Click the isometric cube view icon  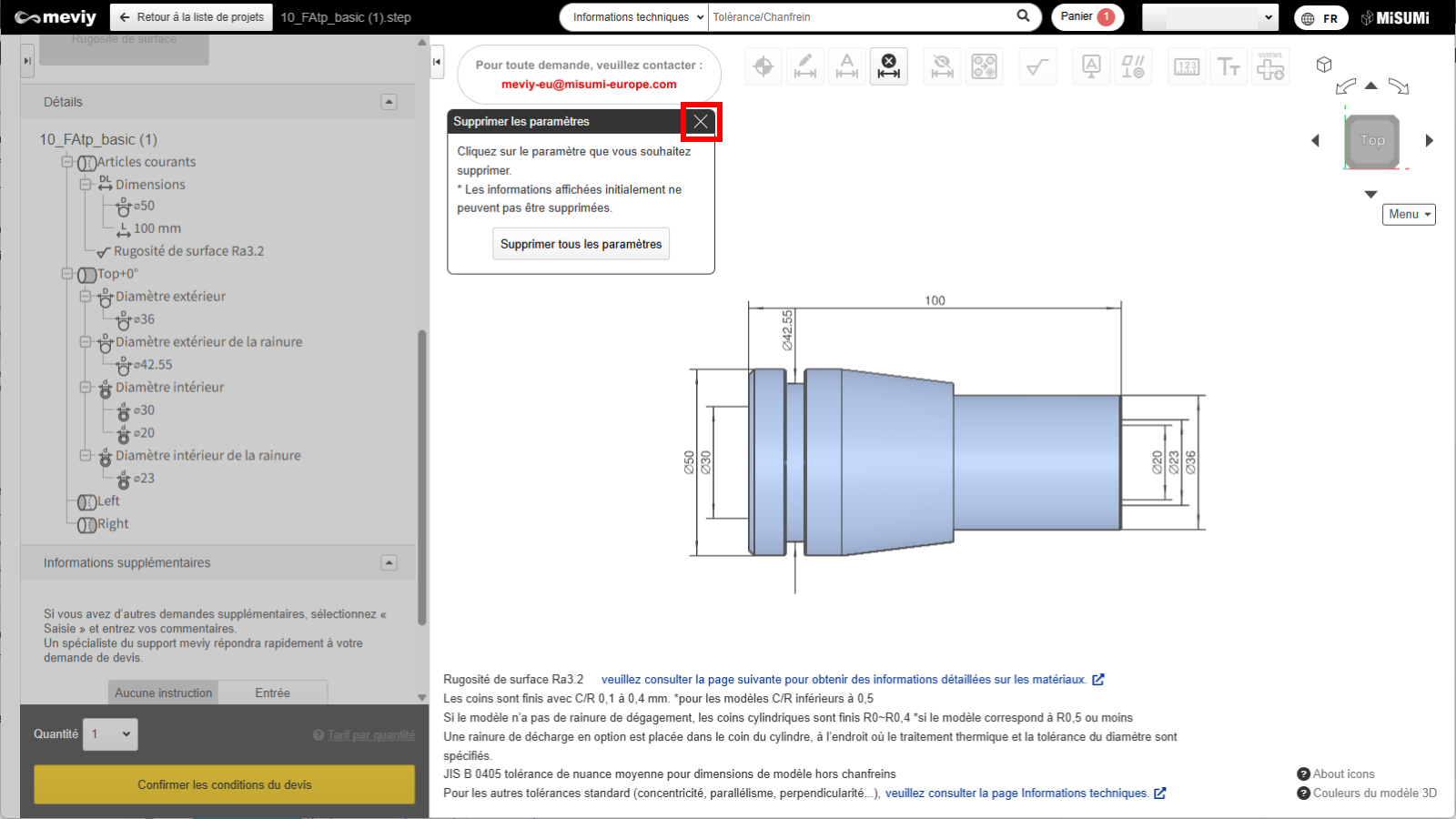click(x=1324, y=65)
